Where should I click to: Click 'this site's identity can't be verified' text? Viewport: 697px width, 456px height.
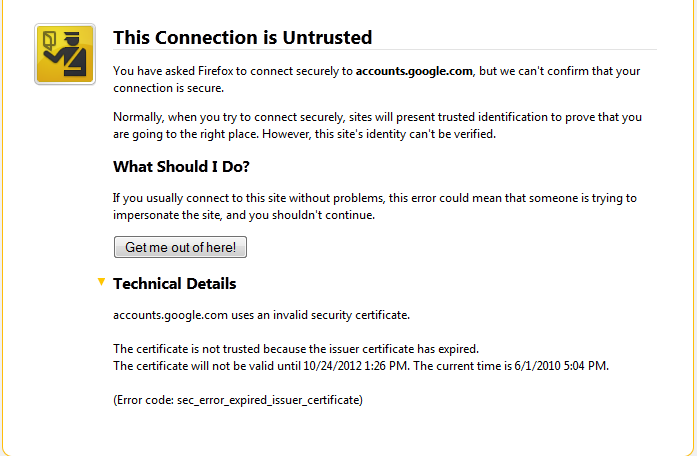click(x=405, y=134)
